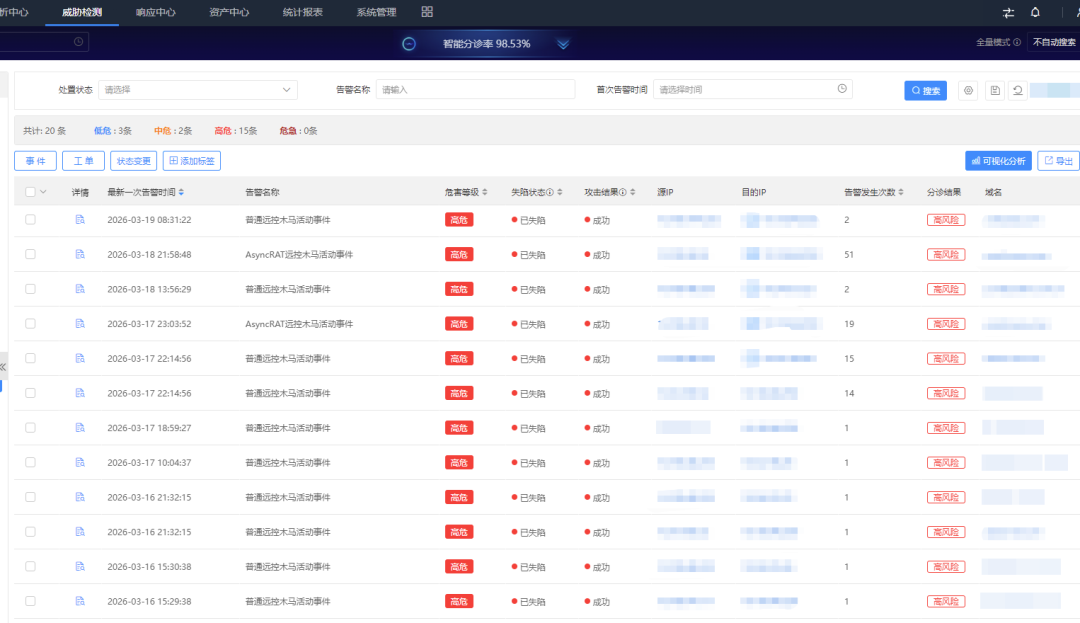Open the grid apps icon in navigation
Viewport: 1080px width, 623px height.
coord(427,12)
